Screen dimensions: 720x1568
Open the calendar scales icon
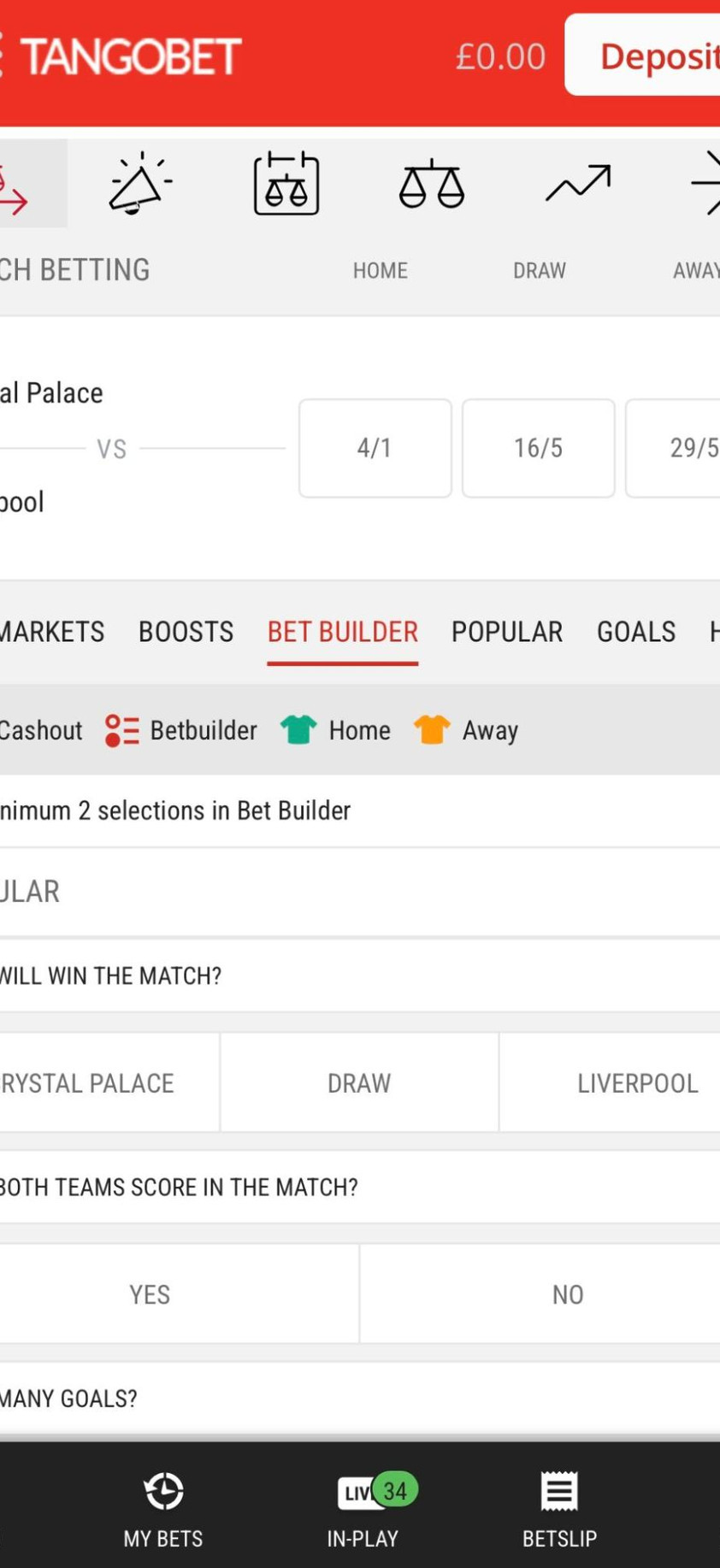286,183
